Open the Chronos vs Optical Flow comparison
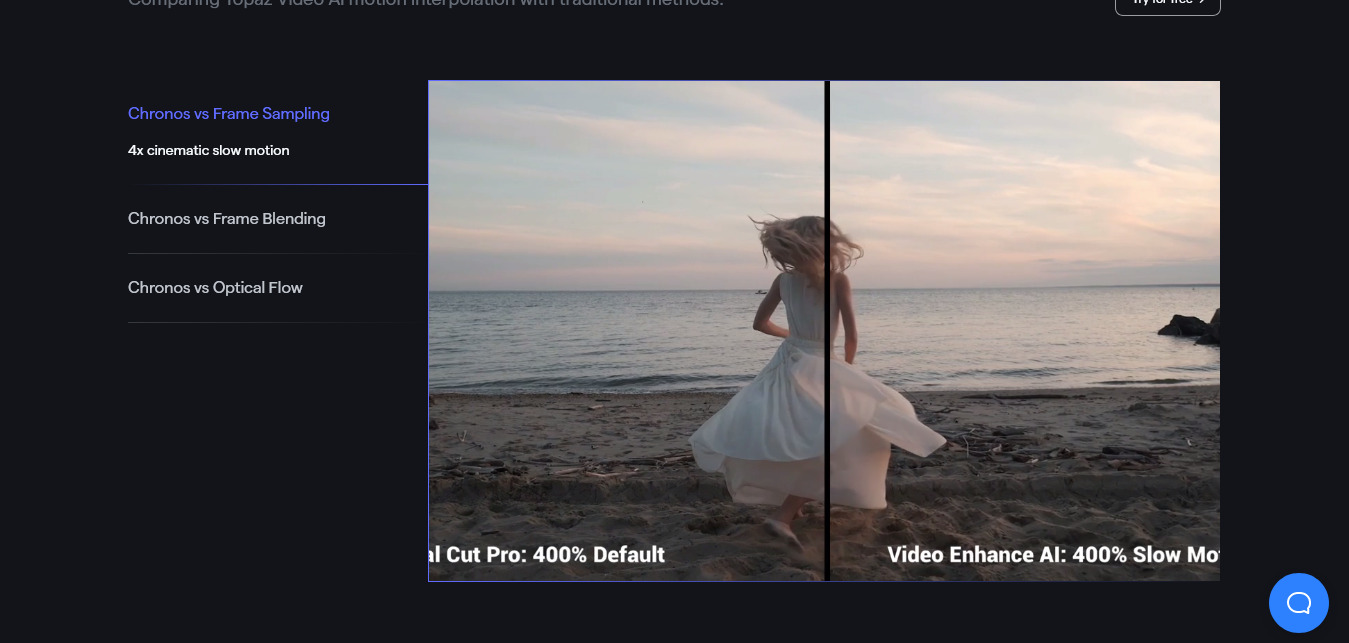This screenshot has height=643, width=1349. point(215,288)
